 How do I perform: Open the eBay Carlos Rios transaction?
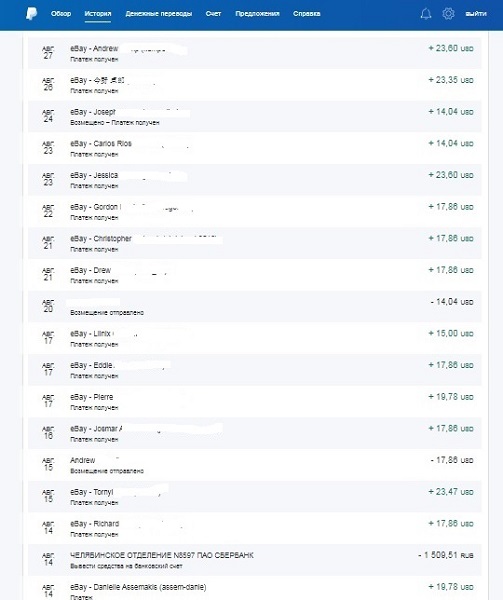point(255,148)
